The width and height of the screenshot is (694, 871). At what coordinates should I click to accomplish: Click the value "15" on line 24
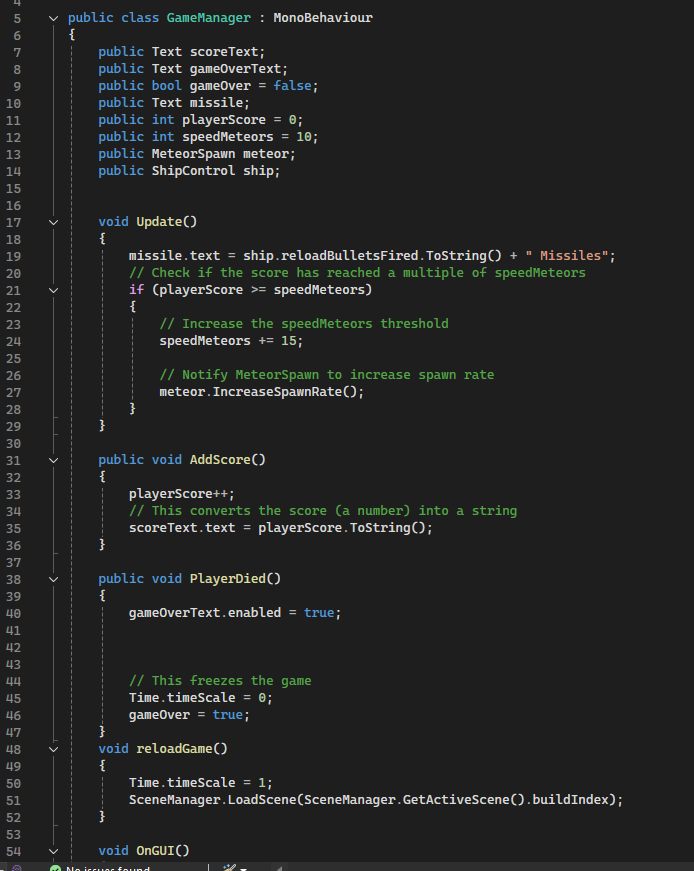(x=288, y=341)
